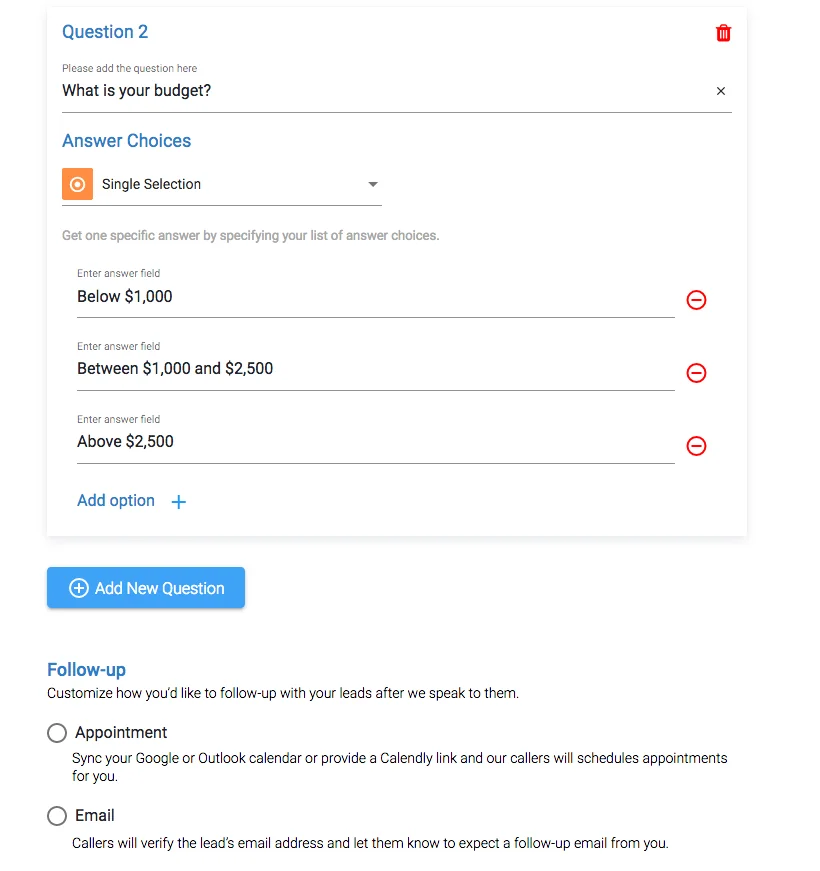Click the plus icon beside Add option

179,502
